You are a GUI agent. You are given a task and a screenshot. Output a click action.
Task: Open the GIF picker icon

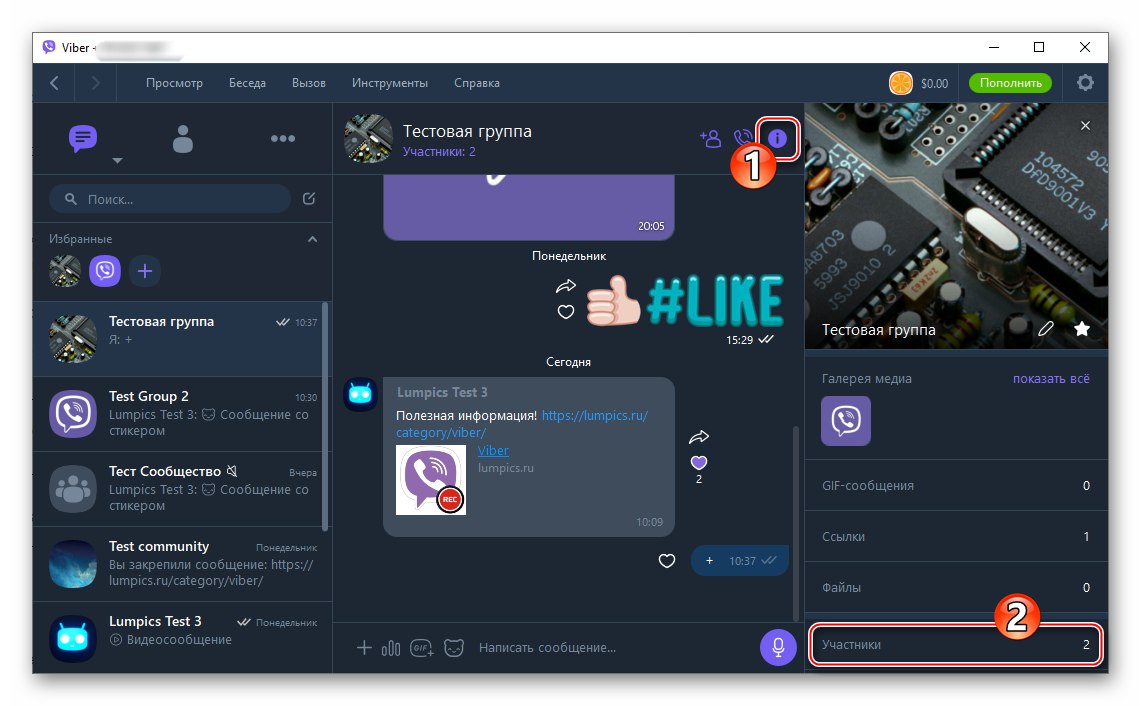[421, 647]
